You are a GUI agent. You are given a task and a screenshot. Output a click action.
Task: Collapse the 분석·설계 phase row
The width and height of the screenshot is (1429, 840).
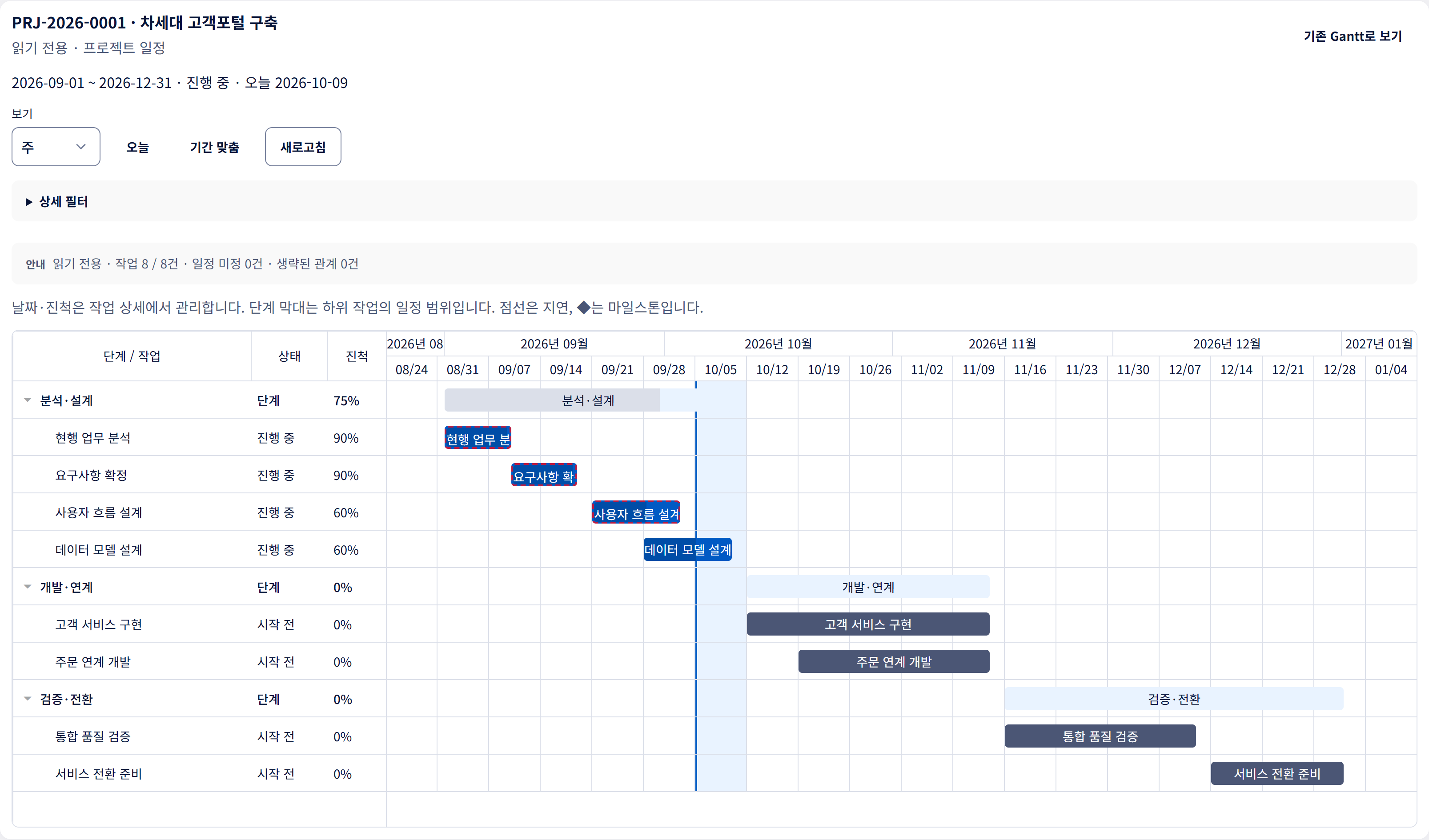27,400
